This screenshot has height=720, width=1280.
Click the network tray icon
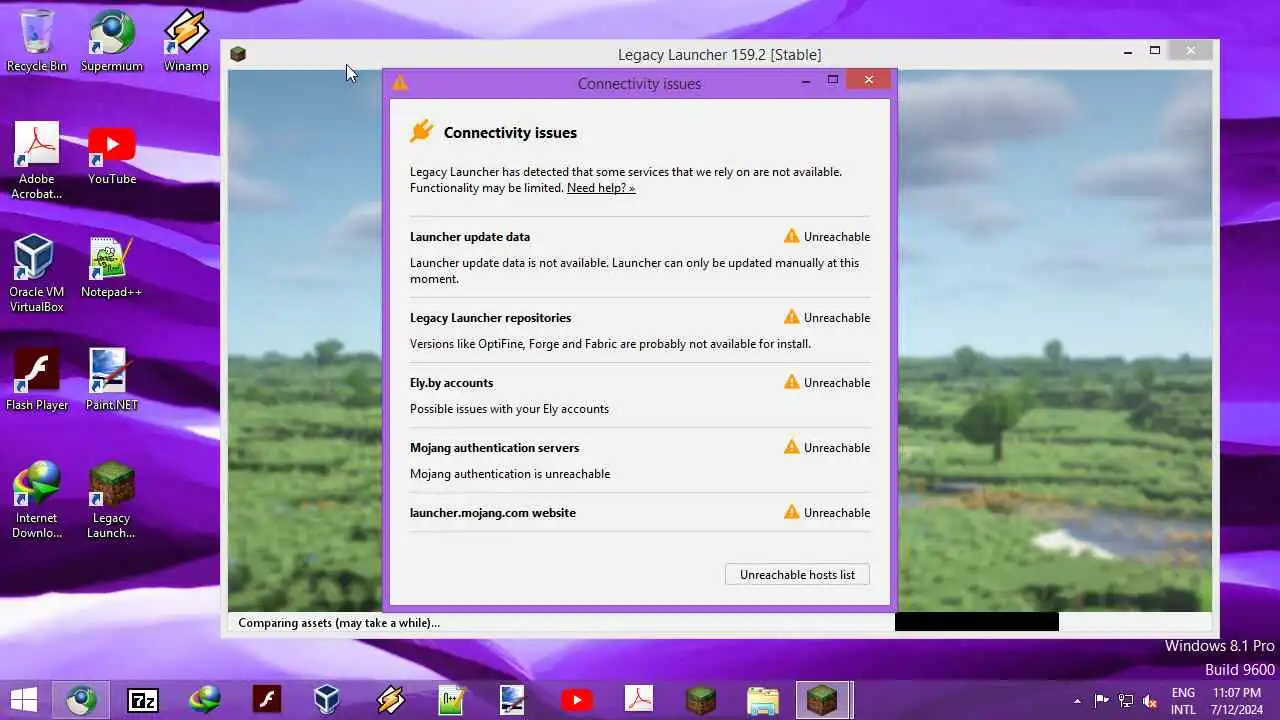tap(1126, 700)
